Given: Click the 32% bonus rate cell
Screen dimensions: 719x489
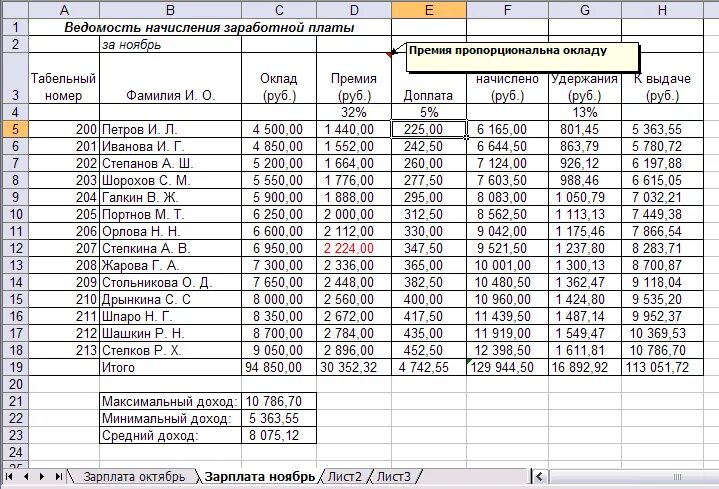Looking at the screenshot, I should pos(354,112).
